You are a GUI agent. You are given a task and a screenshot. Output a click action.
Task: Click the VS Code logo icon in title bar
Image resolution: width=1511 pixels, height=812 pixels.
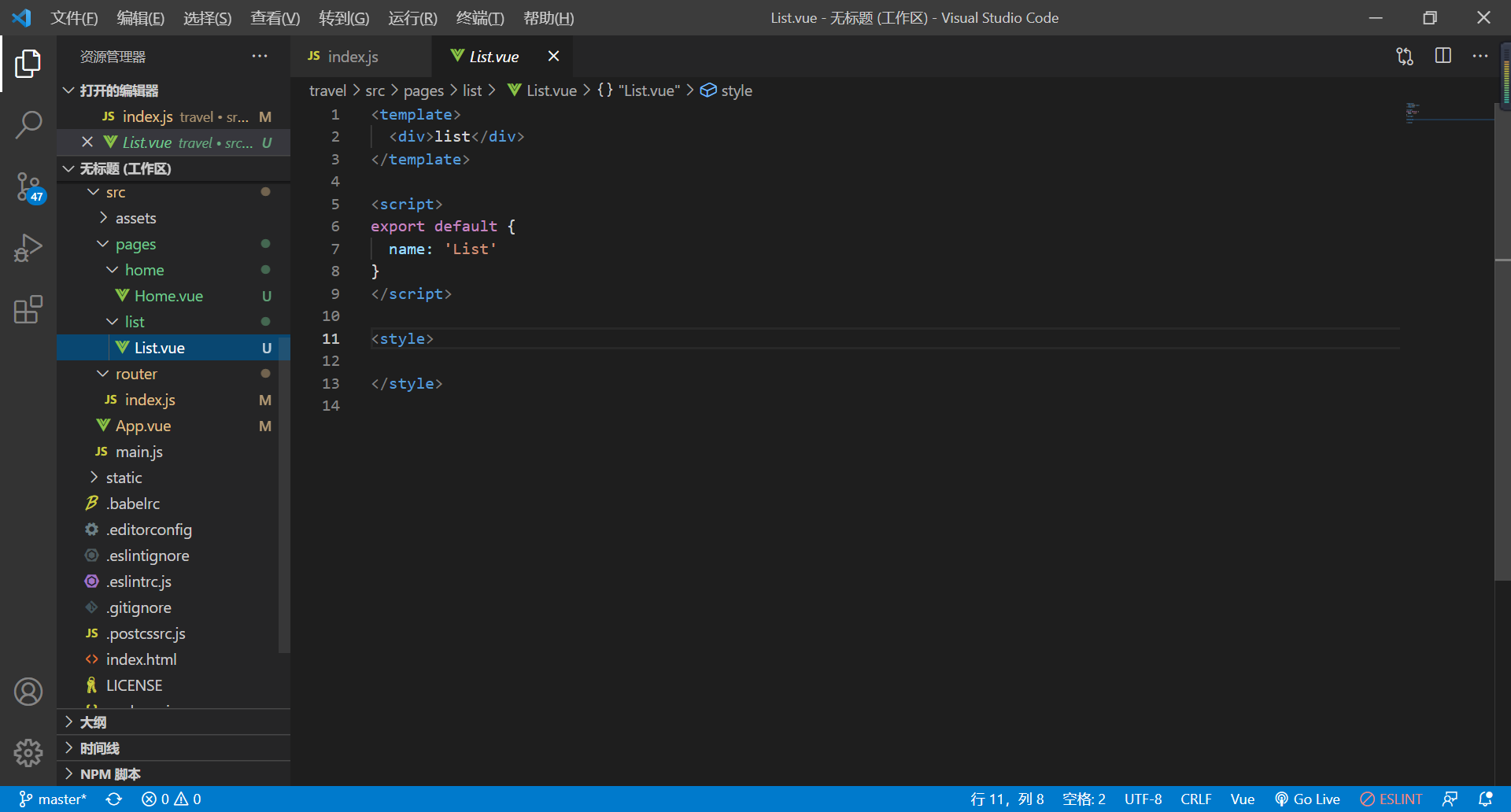click(21, 17)
